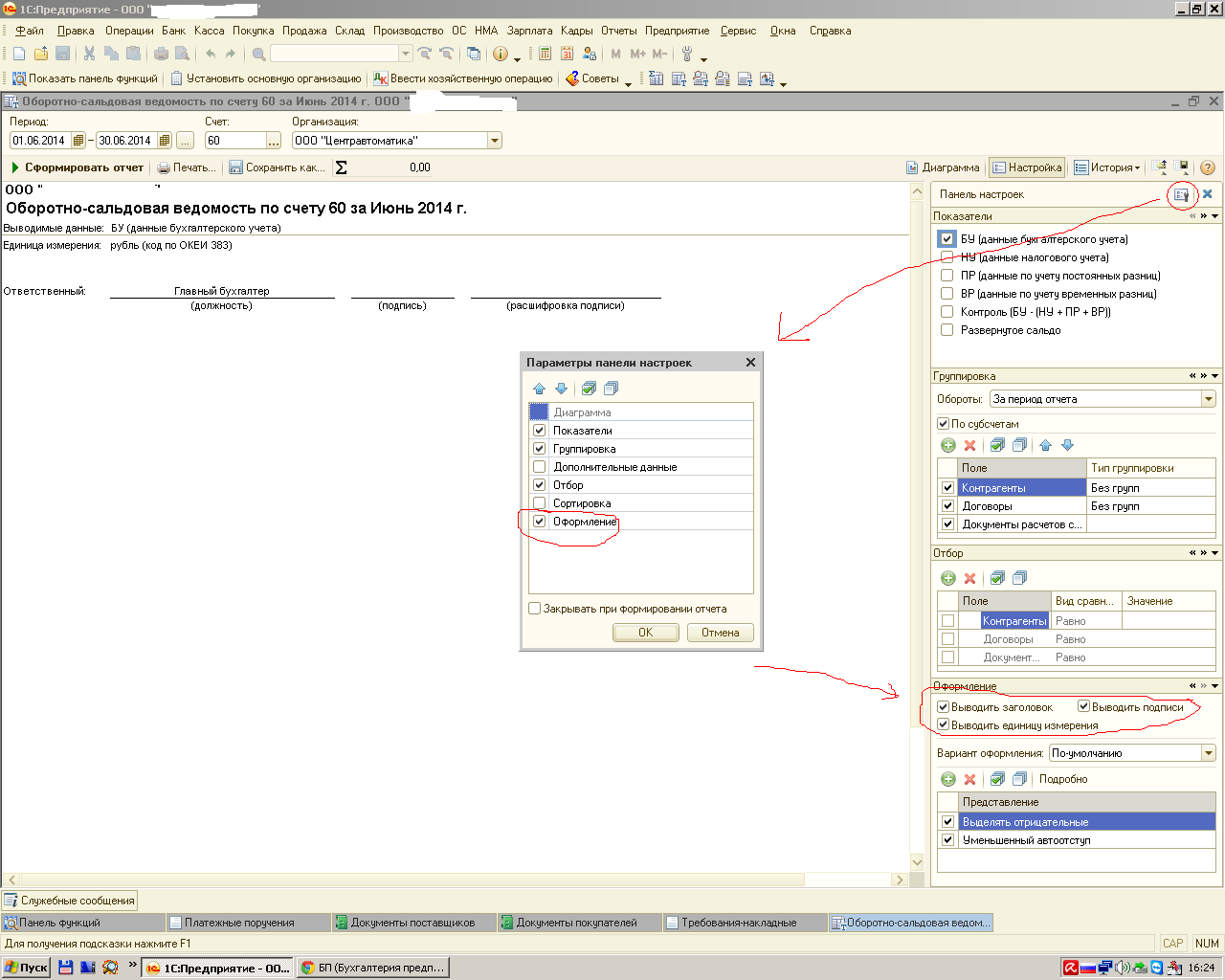Click red delete icon in Отбор section
Screen dimensions: 1225x980
969,578
